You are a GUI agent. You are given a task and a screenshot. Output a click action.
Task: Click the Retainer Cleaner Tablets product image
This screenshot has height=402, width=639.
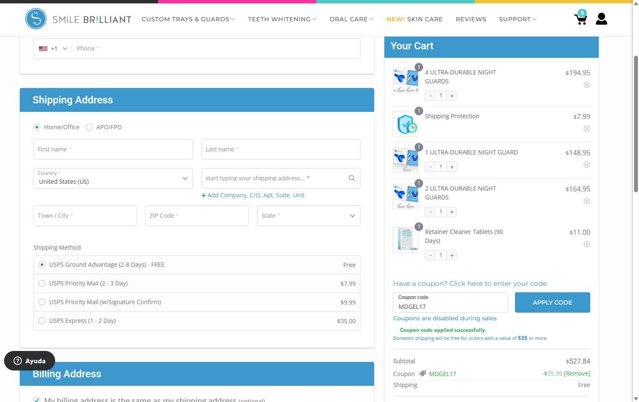pos(406,240)
